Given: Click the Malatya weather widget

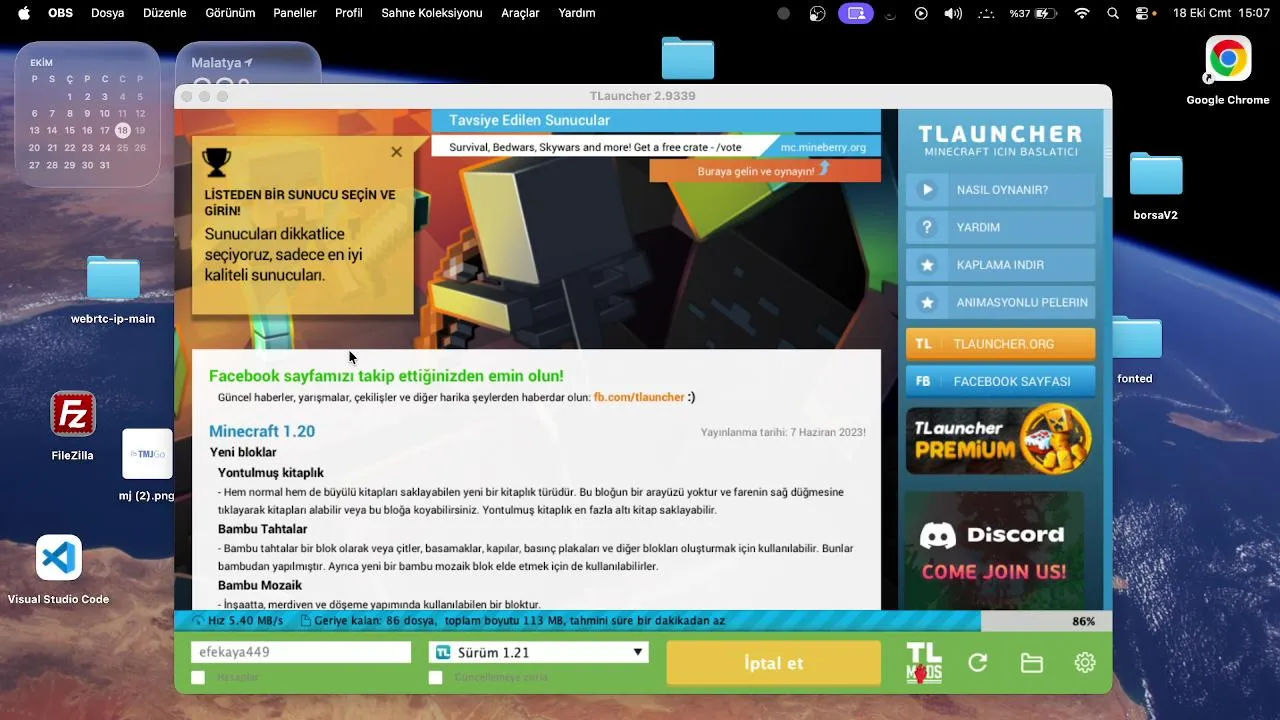Looking at the screenshot, I should click(248, 66).
